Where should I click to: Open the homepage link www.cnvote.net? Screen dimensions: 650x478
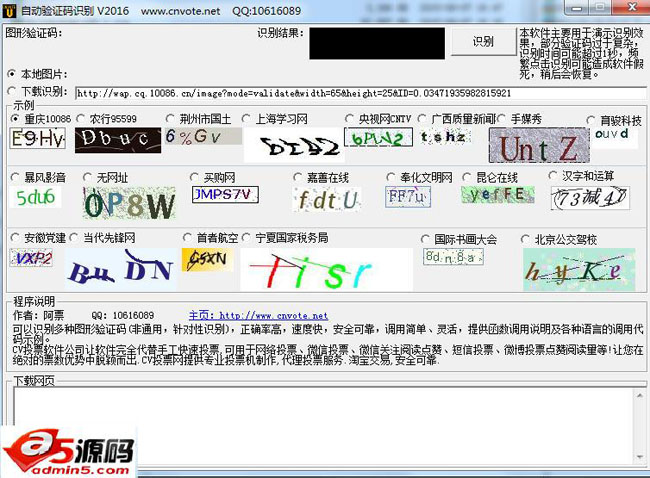click(258, 316)
